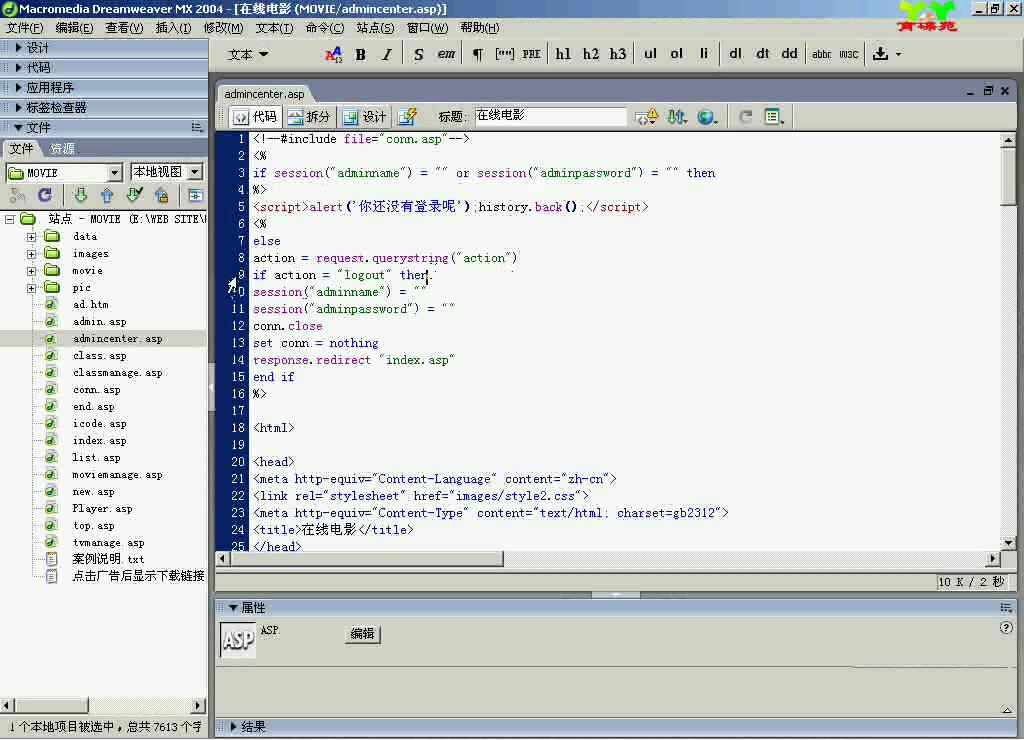Open the MOVIE site dropdown
The width and height of the screenshot is (1024, 740).
(x=115, y=172)
